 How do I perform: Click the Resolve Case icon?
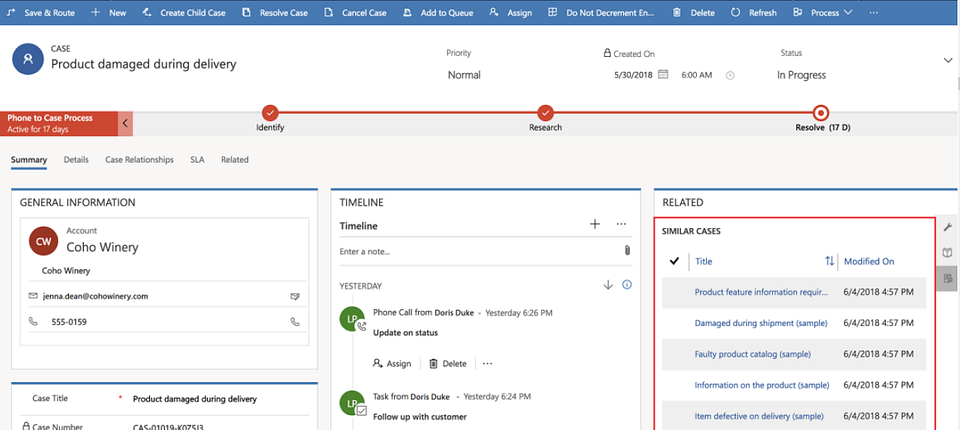pyautogui.click(x=246, y=12)
